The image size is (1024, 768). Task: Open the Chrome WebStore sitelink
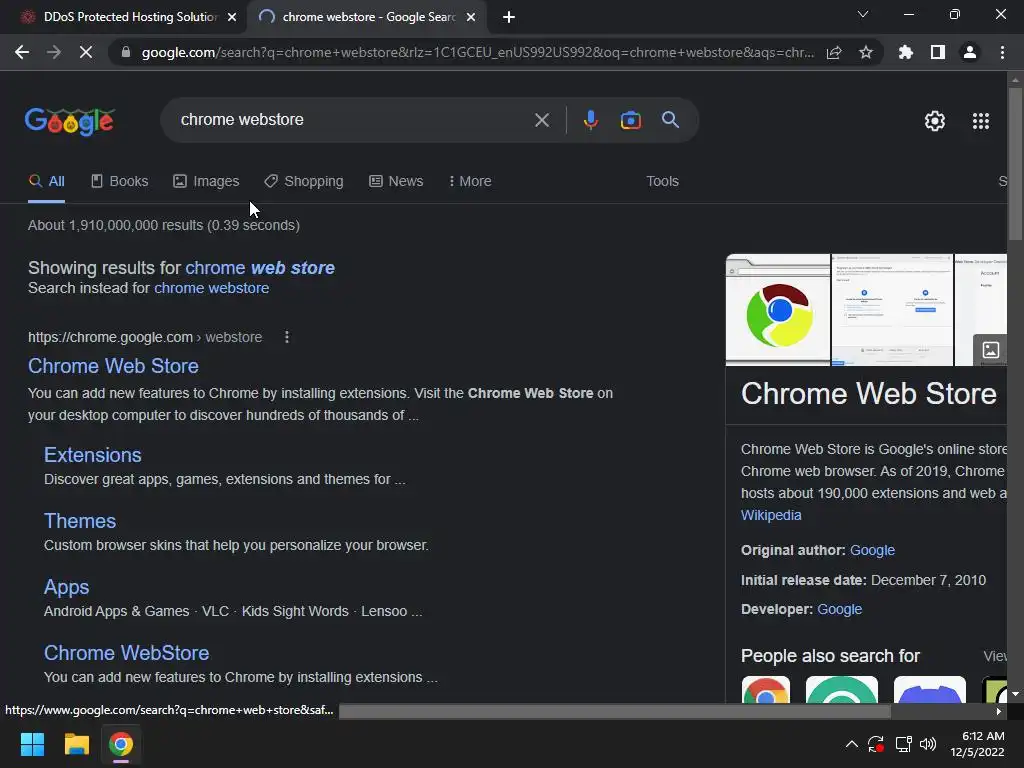point(127,653)
